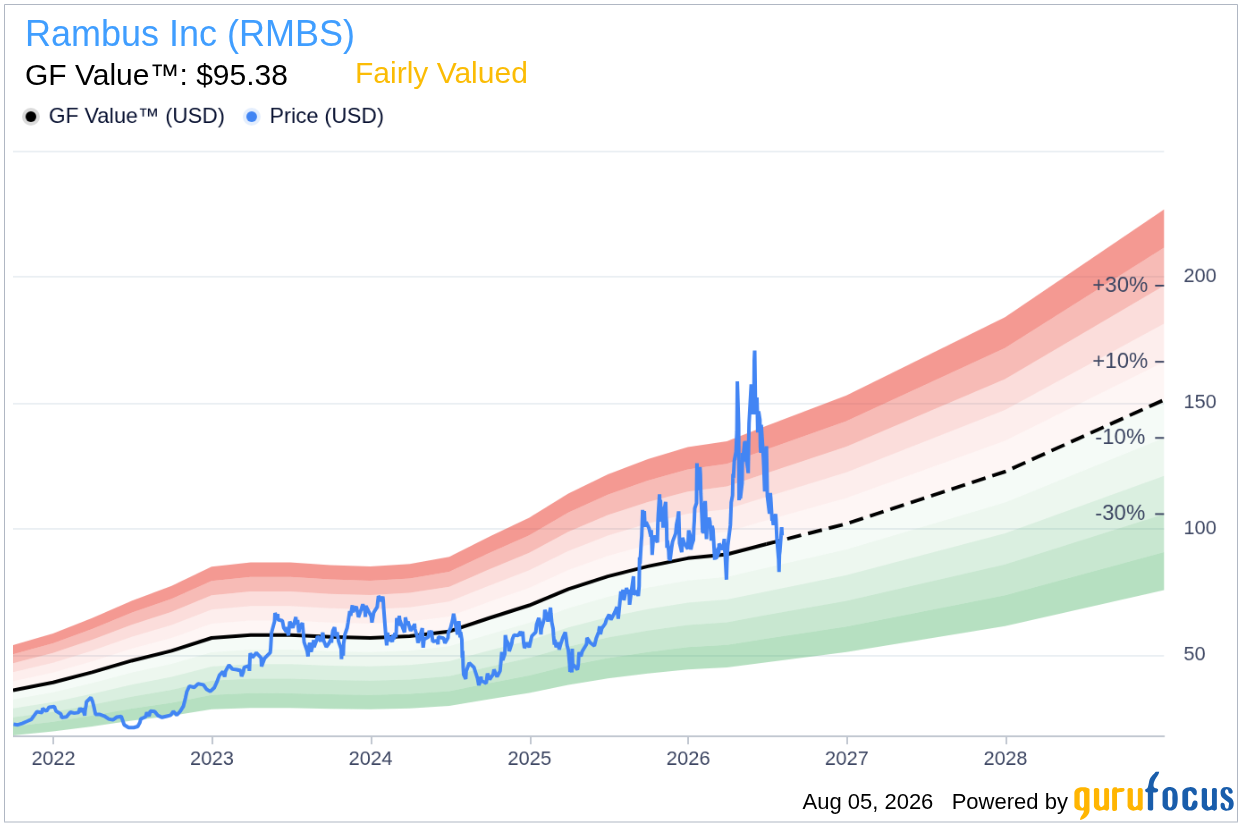
Task: Select the 'GF Value™: $95.38' text
Action: pos(156,75)
